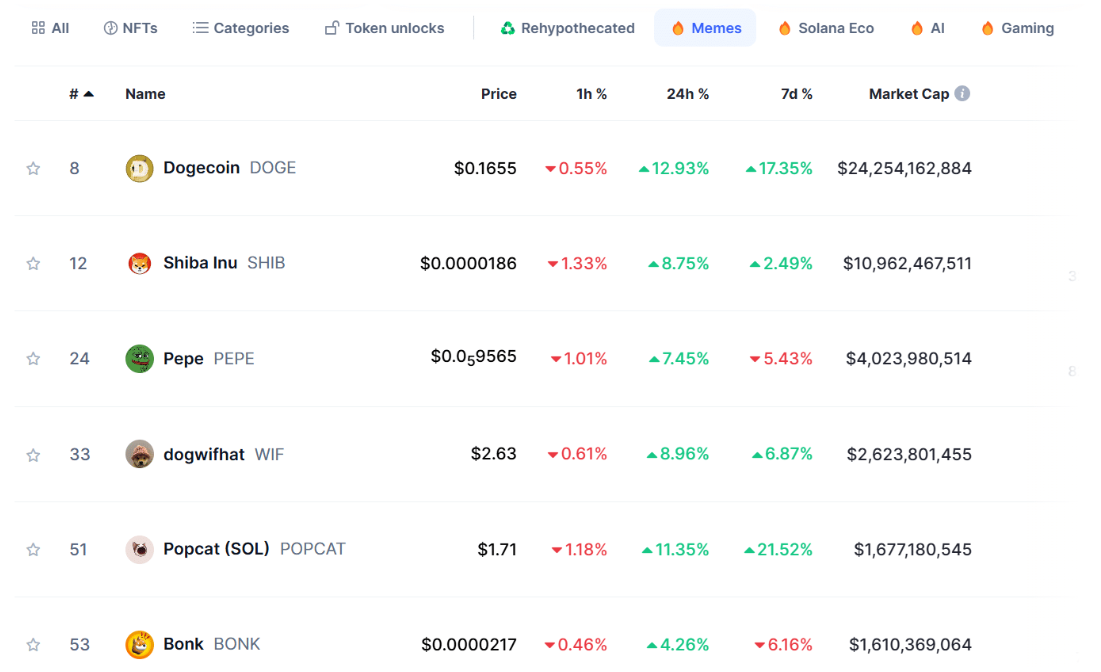Sort table by 24h % column

tap(687, 94)
